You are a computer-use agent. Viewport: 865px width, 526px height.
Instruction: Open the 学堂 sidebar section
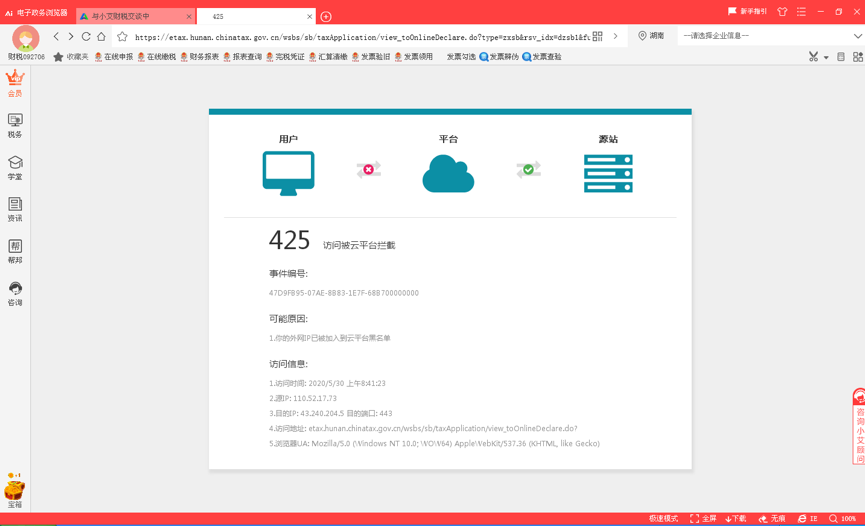click(x=15, y=168)
